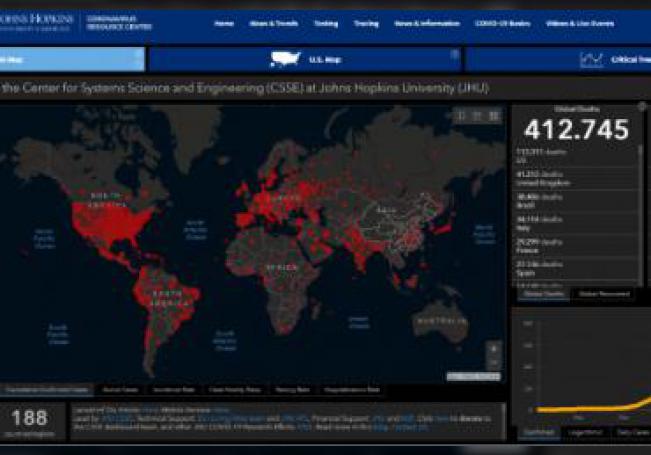Select the Global Deaths tab
The width and height of the screenshot is (651, 455).
[543, 294]
